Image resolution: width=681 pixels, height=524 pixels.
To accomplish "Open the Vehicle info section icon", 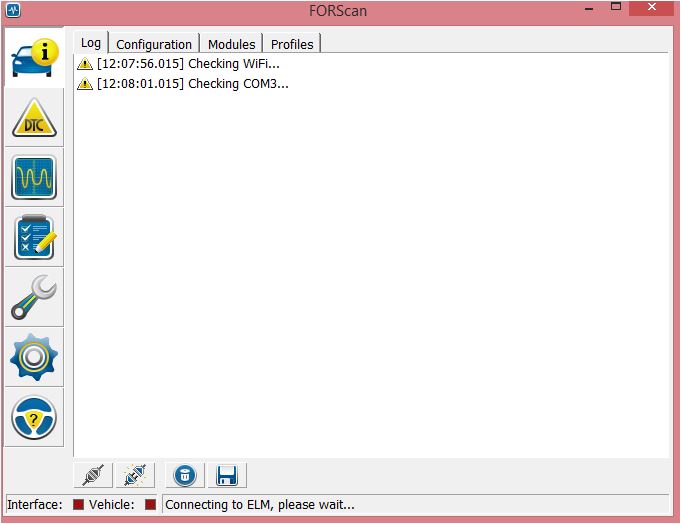I will click(x=34, y=58).
